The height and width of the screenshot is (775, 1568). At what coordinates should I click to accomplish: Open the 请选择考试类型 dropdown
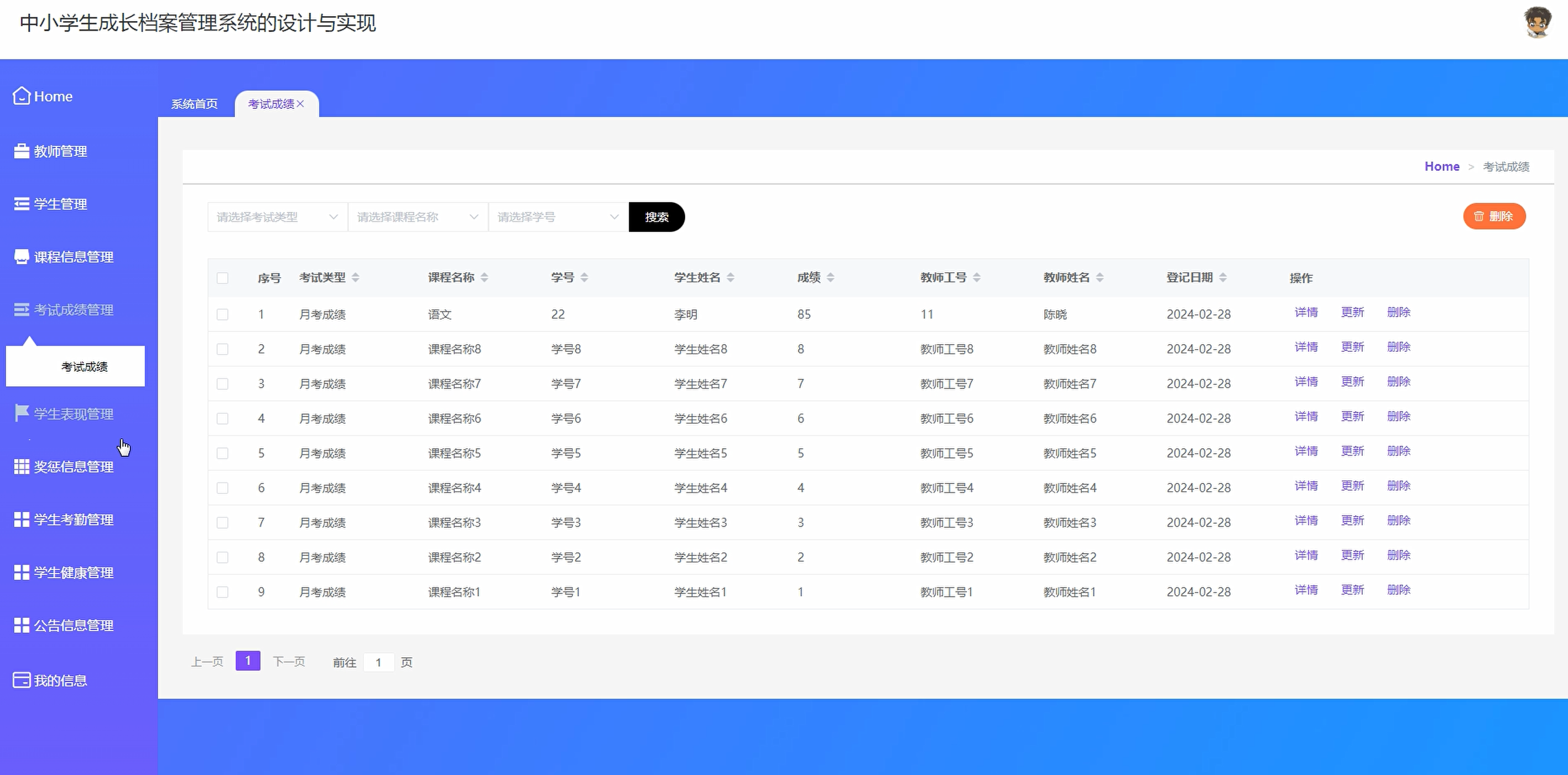click(278, 217)
